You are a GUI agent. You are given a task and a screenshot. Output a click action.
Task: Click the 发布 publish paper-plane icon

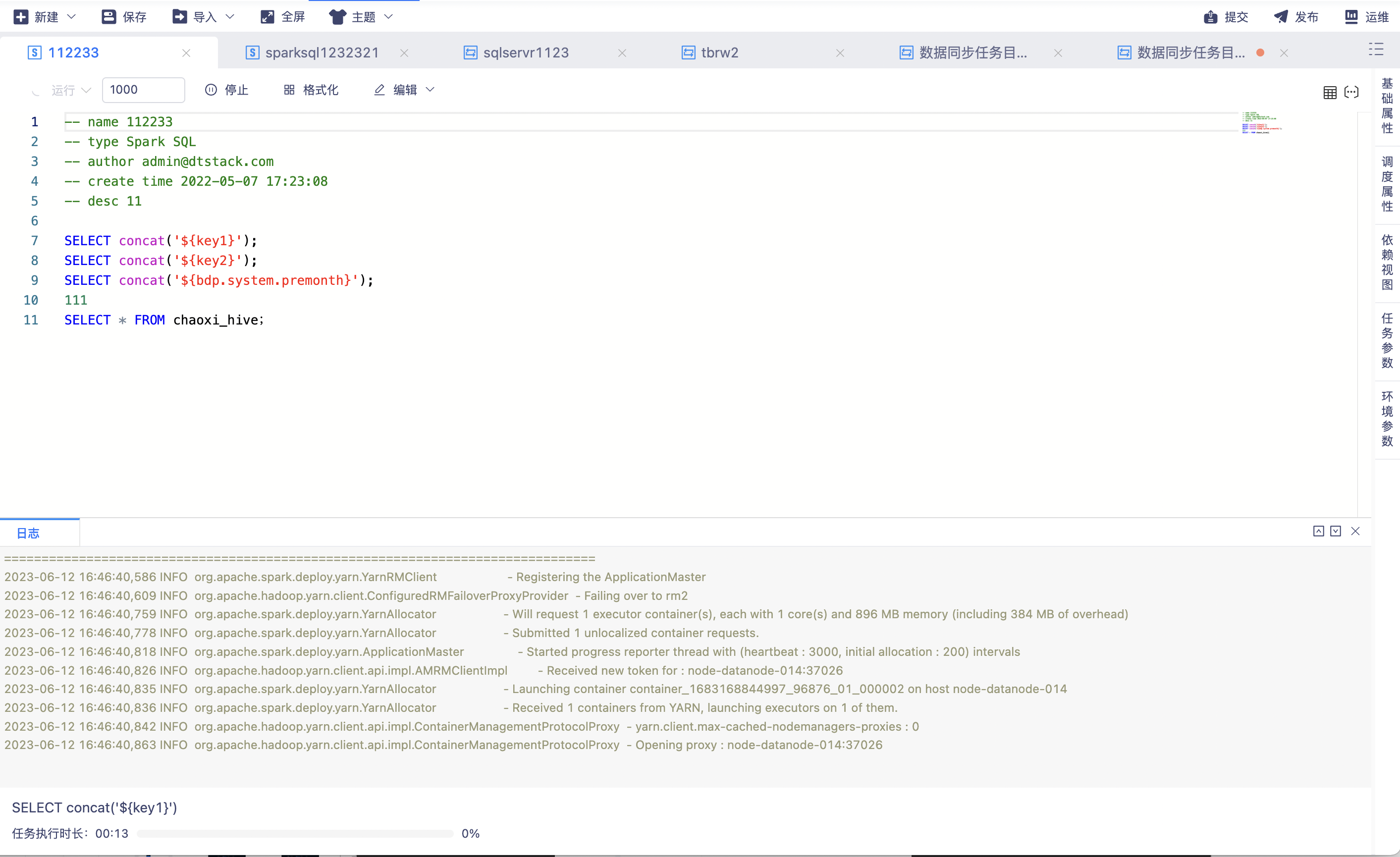[x=1281, y=17]
